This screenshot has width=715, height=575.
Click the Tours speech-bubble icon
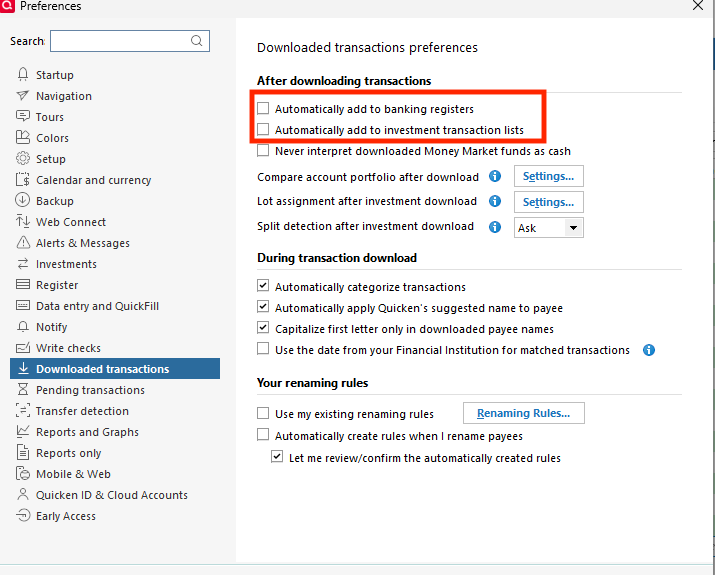pos(23,116)
